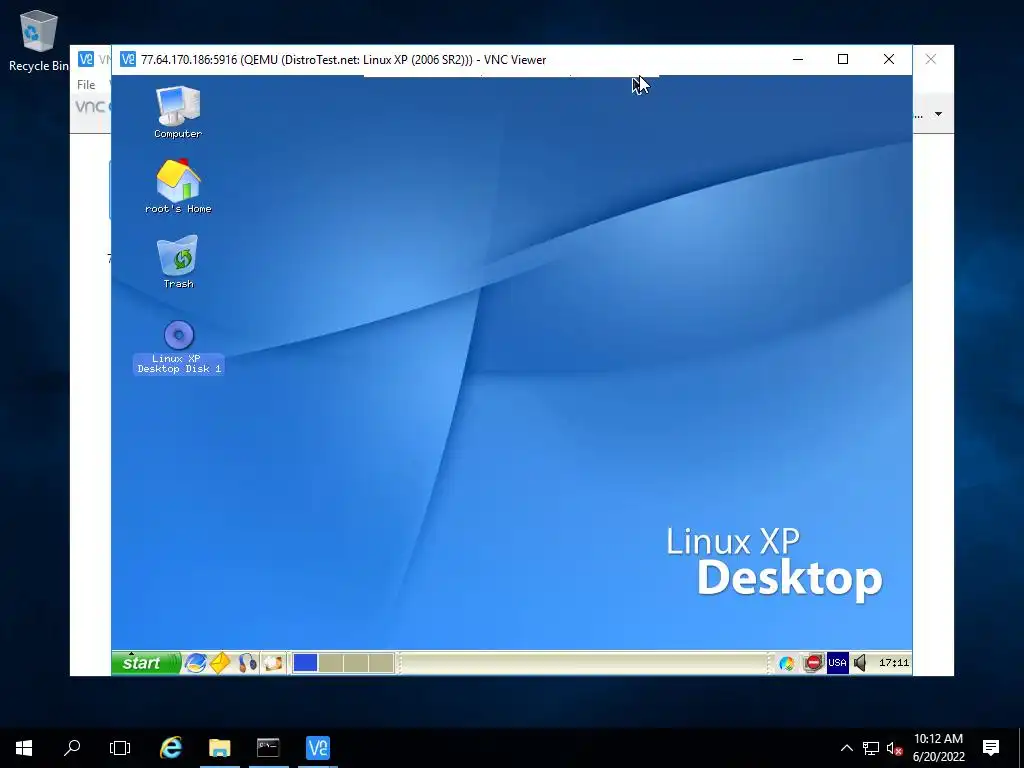Close the background VNC Viewer window
1024x768 pixels.
(931, 59)
